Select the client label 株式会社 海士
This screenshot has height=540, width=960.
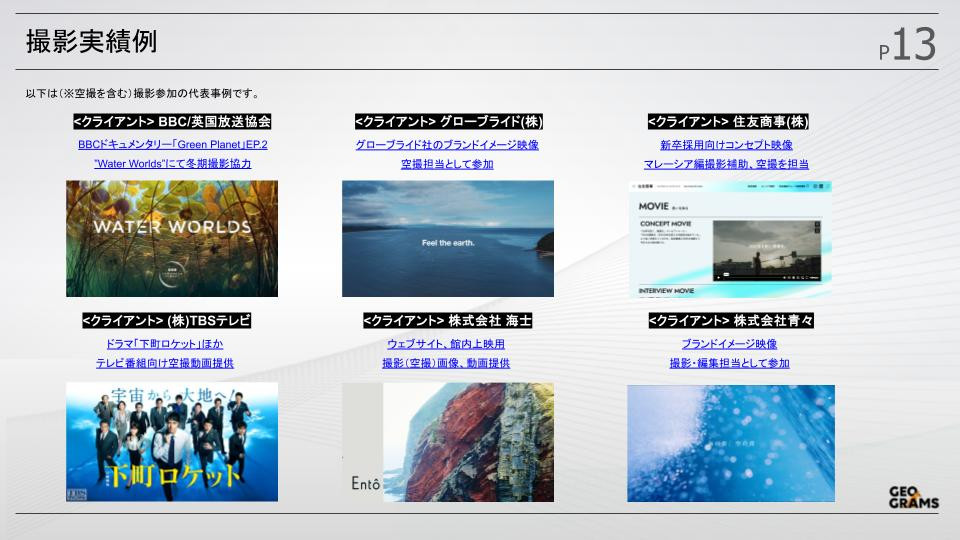(x=447, y=320)
